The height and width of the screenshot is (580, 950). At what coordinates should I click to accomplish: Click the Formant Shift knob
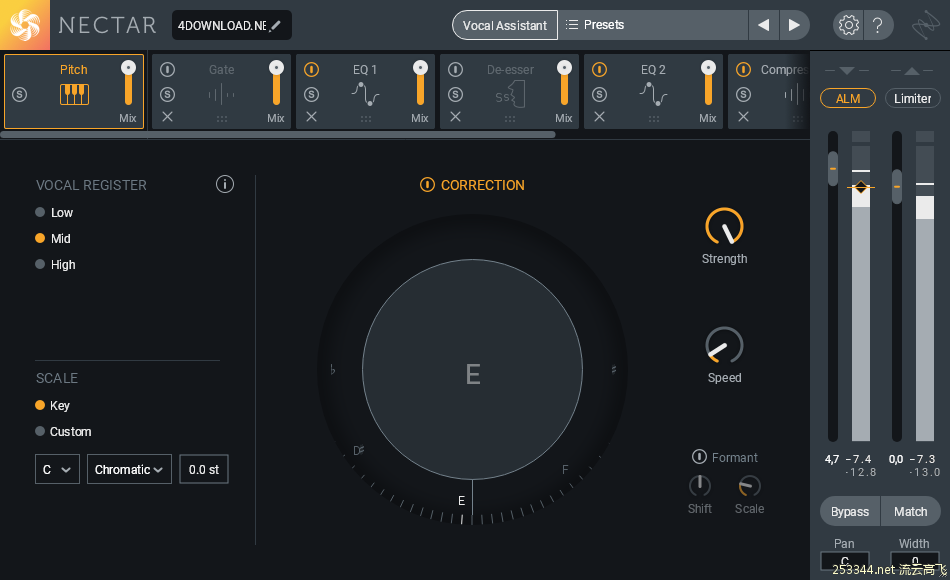pyautogui.click(x=700, y=485)
